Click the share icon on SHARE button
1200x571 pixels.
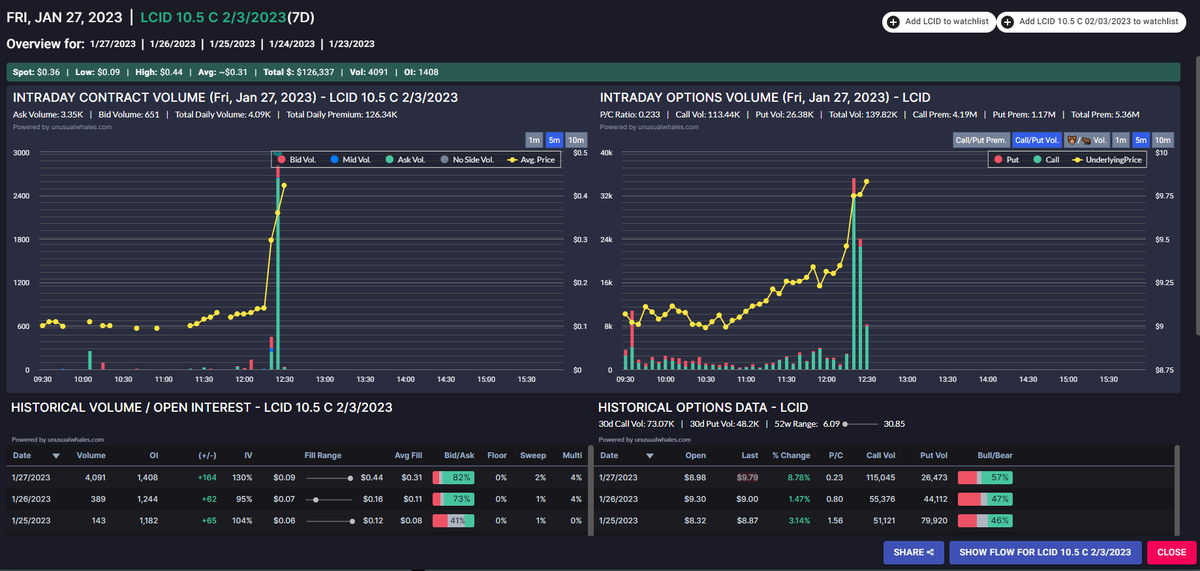[x=930, y=552]
